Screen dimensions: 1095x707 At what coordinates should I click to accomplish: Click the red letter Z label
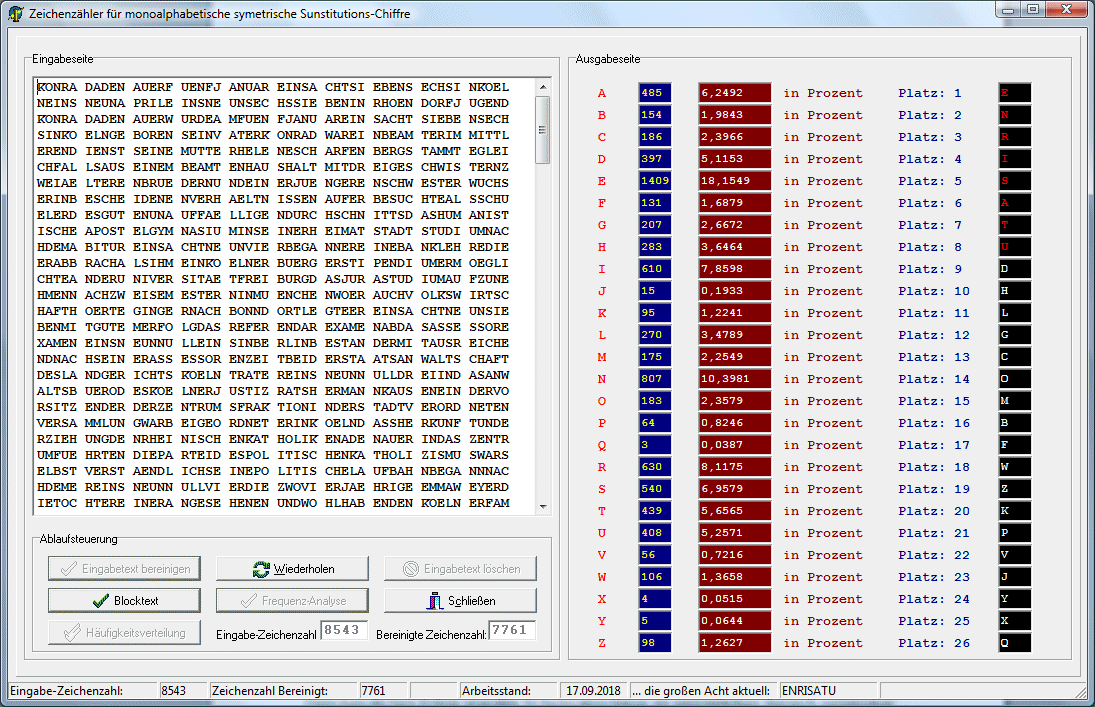602,643
